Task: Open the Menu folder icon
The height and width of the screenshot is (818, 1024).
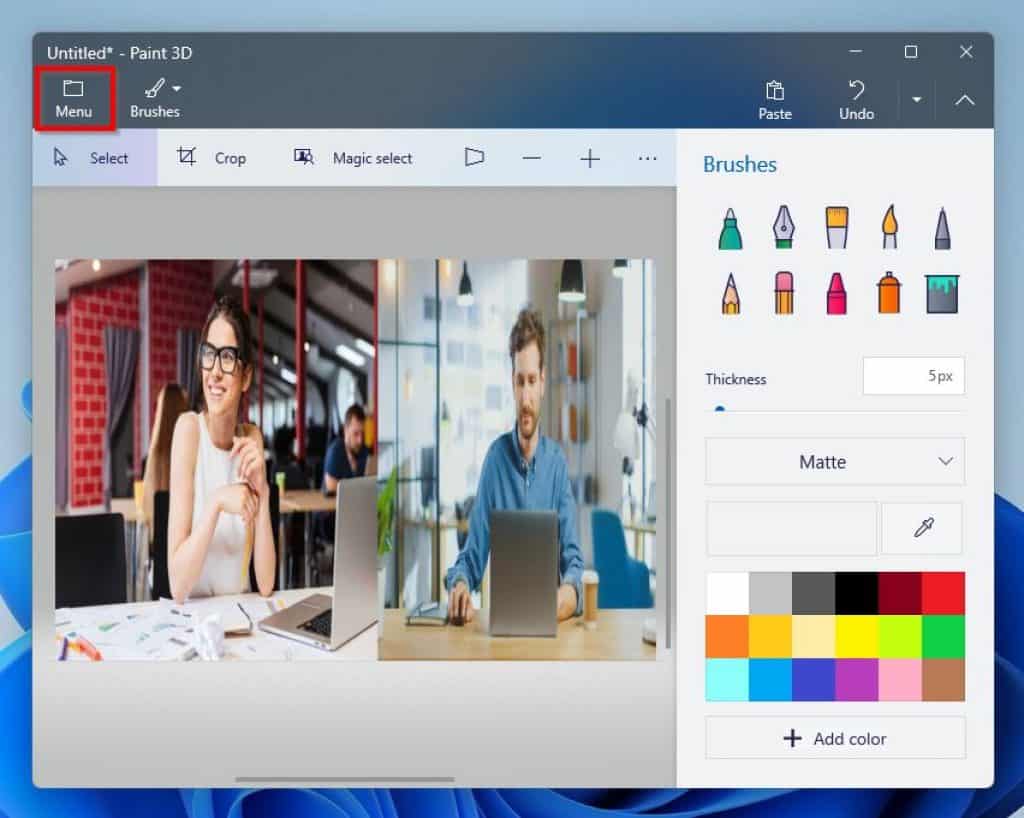Action: point(73,88)
